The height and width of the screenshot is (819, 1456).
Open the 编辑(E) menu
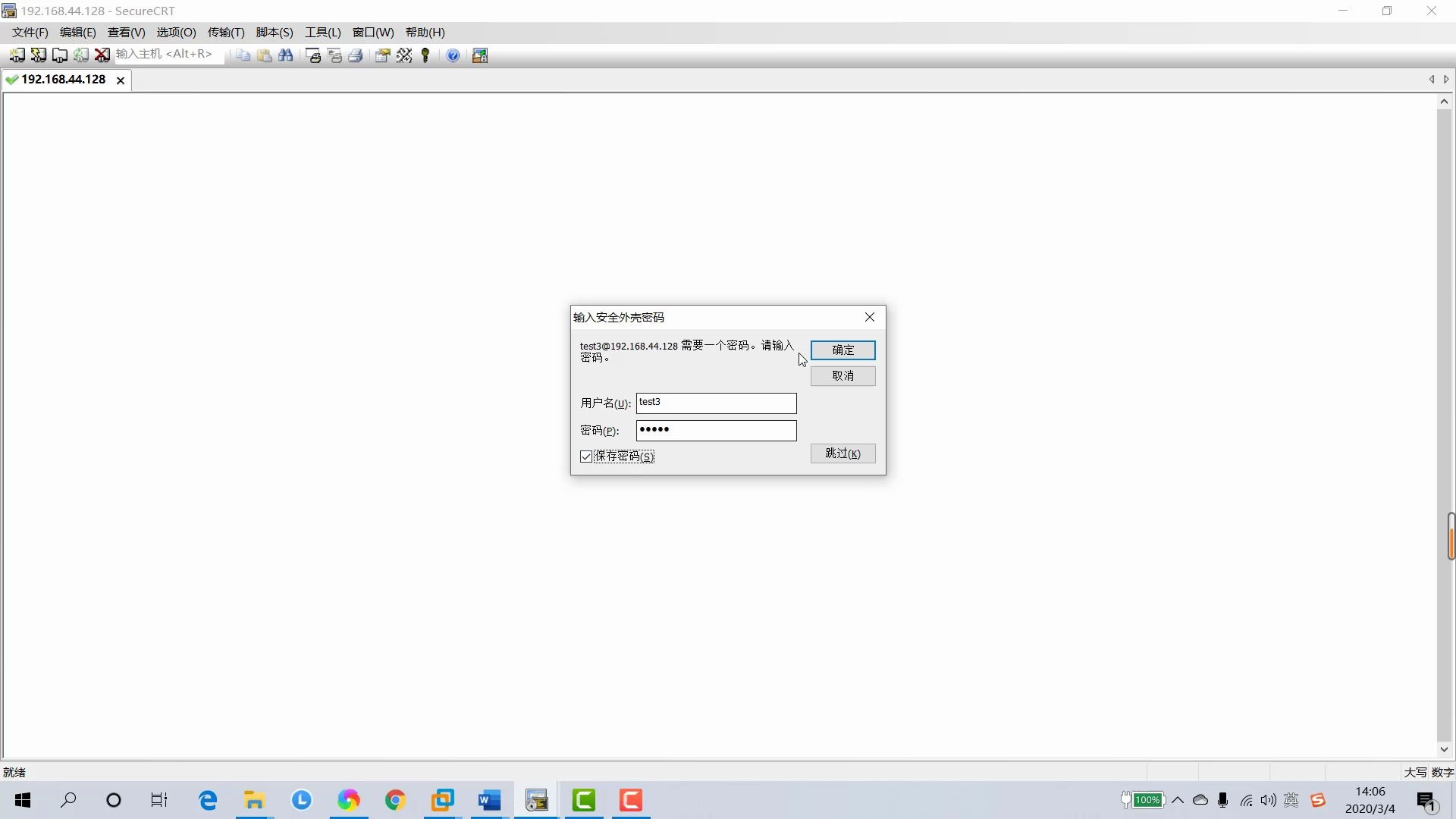click(x=78, y=33)
